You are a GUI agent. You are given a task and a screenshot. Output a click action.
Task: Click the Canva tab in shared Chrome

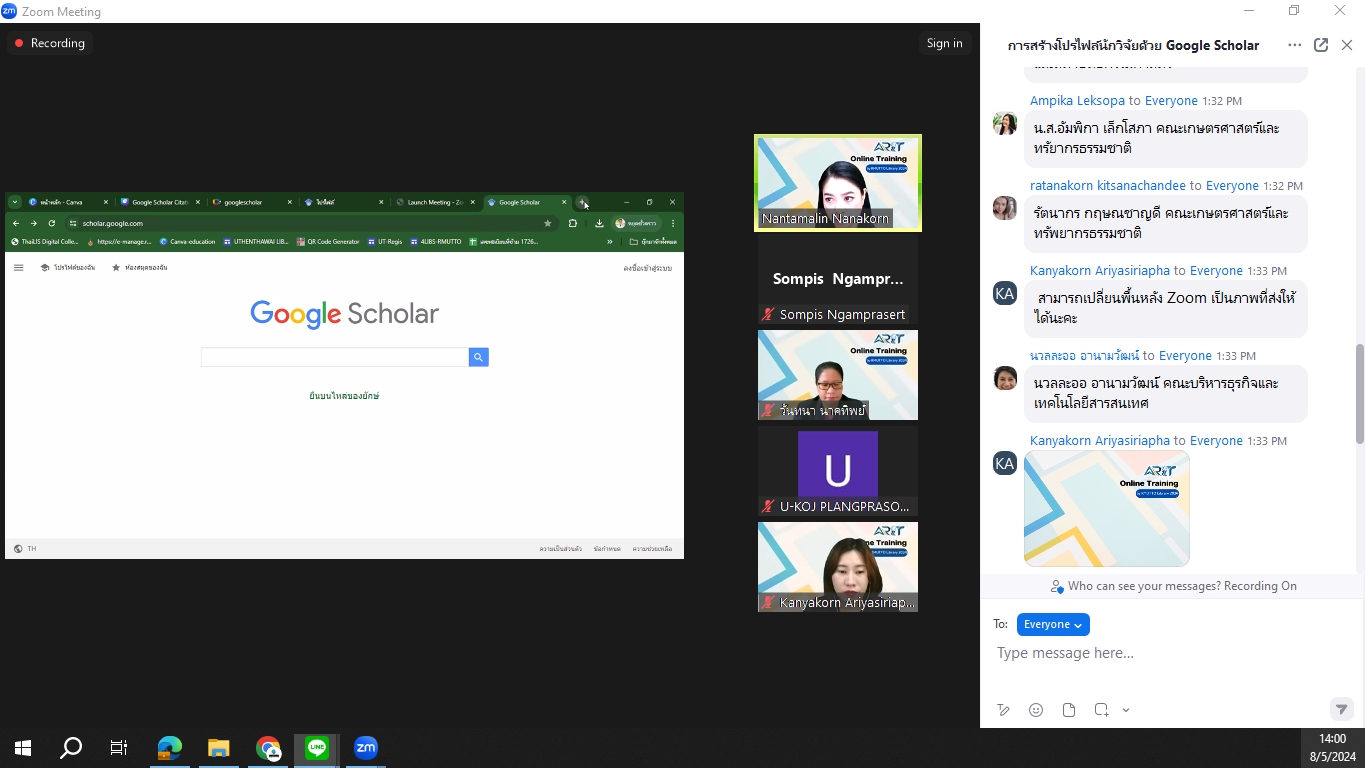pyautogui.click(x=67, y=202)
